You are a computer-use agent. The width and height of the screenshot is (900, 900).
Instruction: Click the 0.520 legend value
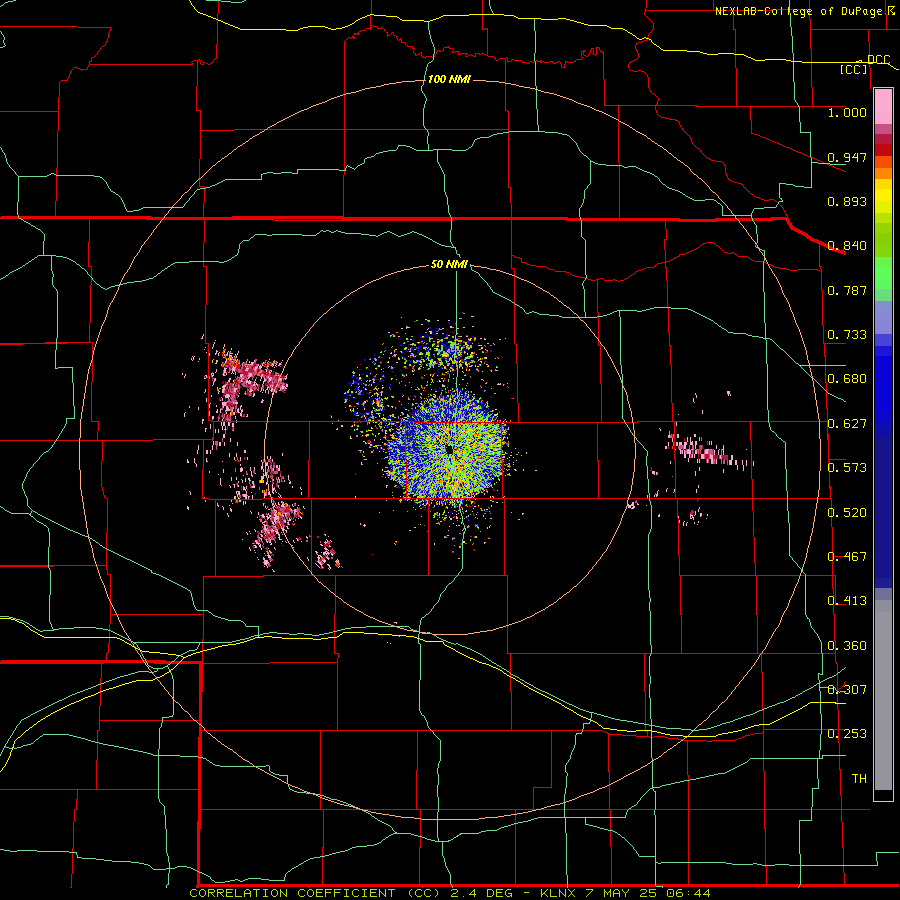click(847, 513)
